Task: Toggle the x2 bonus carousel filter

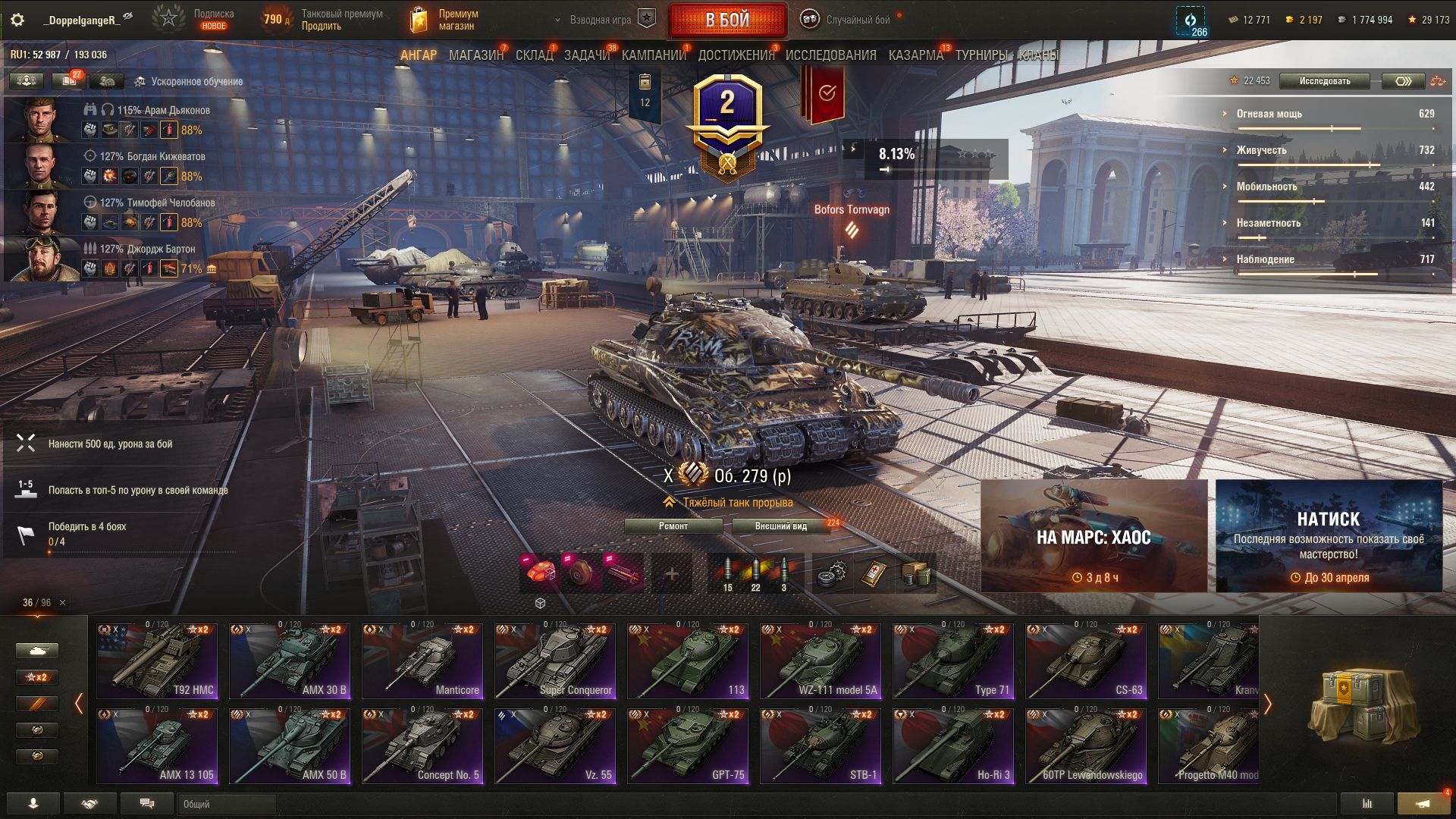Action: pos(37,677)
